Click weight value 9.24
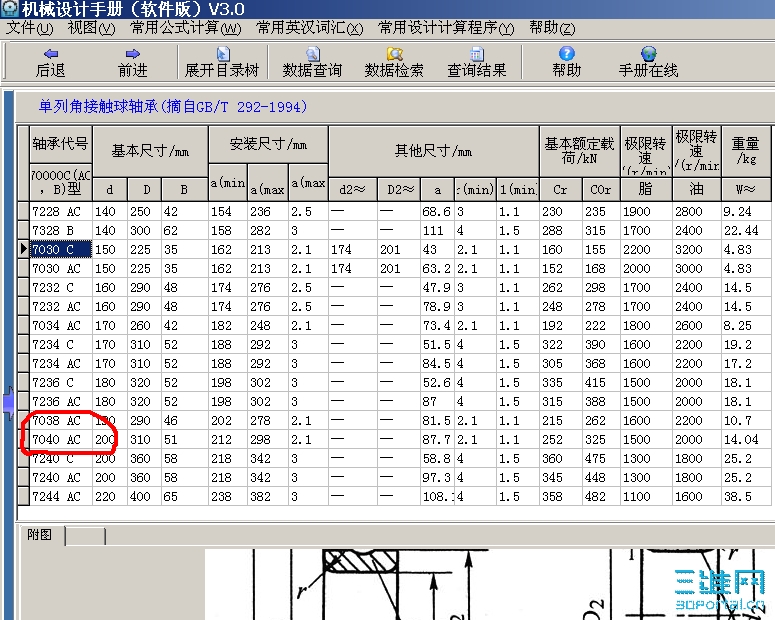775x620 pixels. [737, 212]
